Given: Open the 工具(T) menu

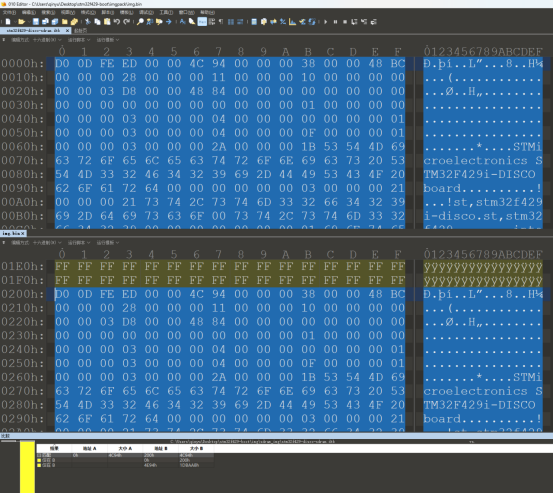Looking at the screenshot, I should click(x=166, y=12).
